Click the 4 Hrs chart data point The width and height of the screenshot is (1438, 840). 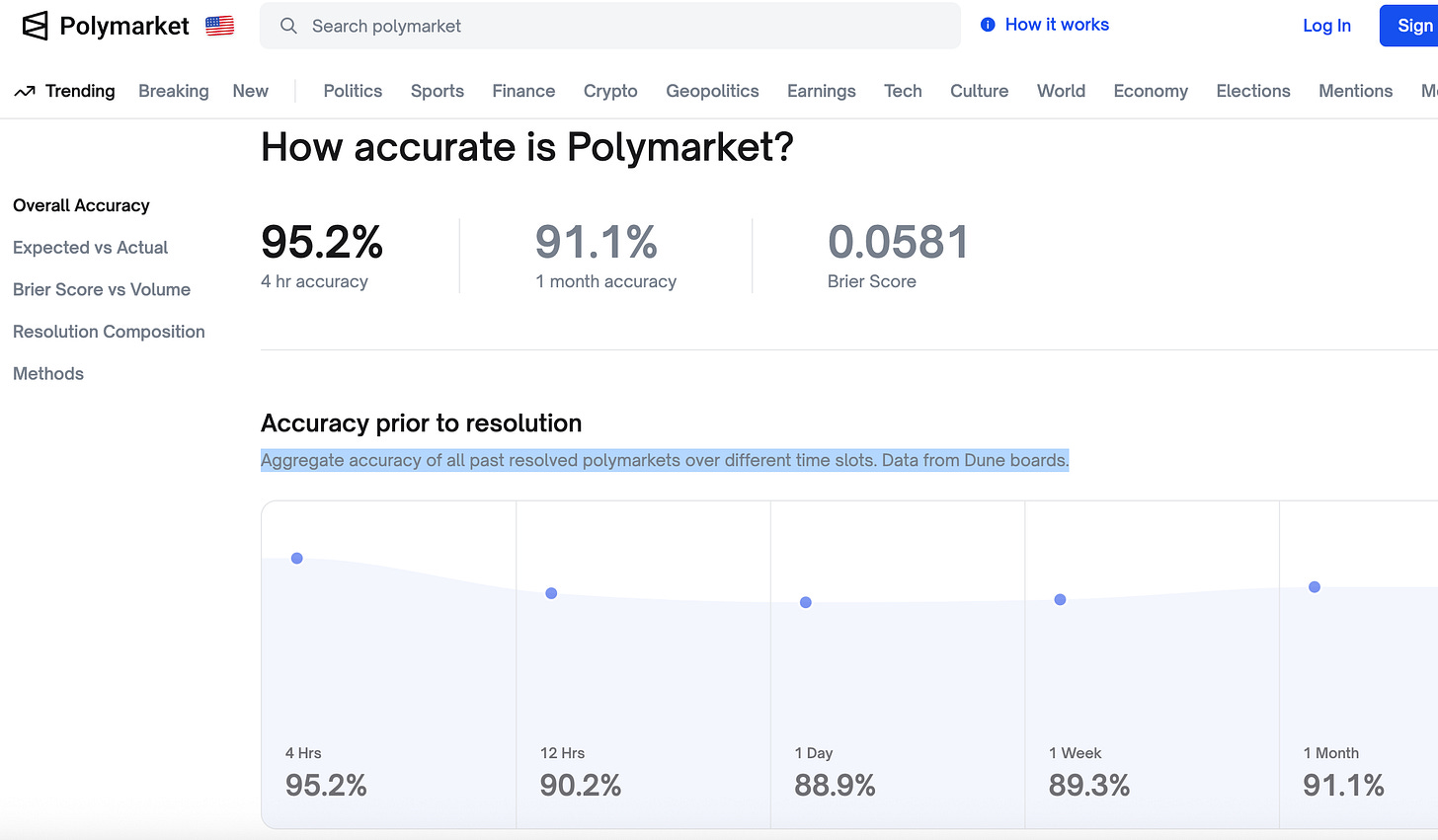click(x=296, y=559)
